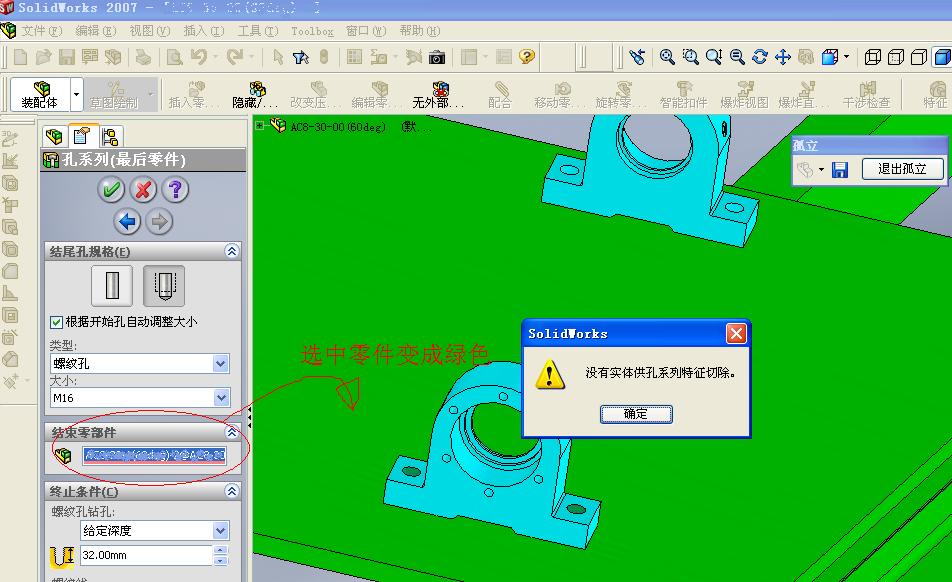Open the ConfigurationManager tab
This screenshot has width=952, height=582.
pos(110,137)
